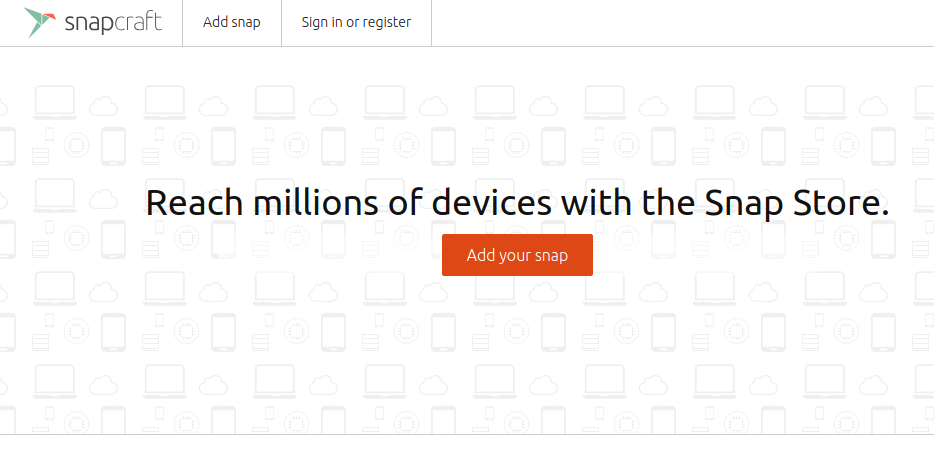Click laptop icon beneath the snapcraft logo
934x456 pixels.
tap(55, 102)
